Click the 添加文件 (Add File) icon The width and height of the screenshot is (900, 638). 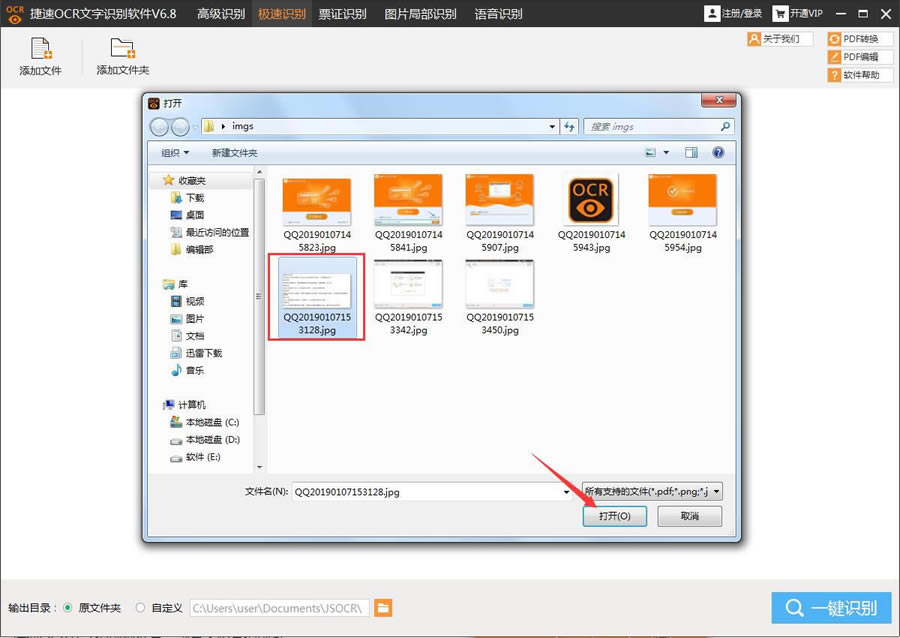(39, 56)
